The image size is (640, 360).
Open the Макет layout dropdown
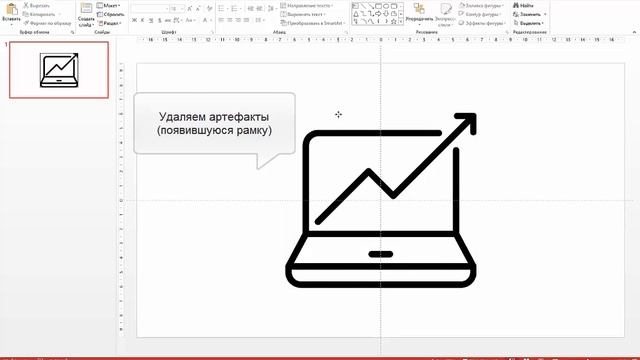(x=109, y=5)
